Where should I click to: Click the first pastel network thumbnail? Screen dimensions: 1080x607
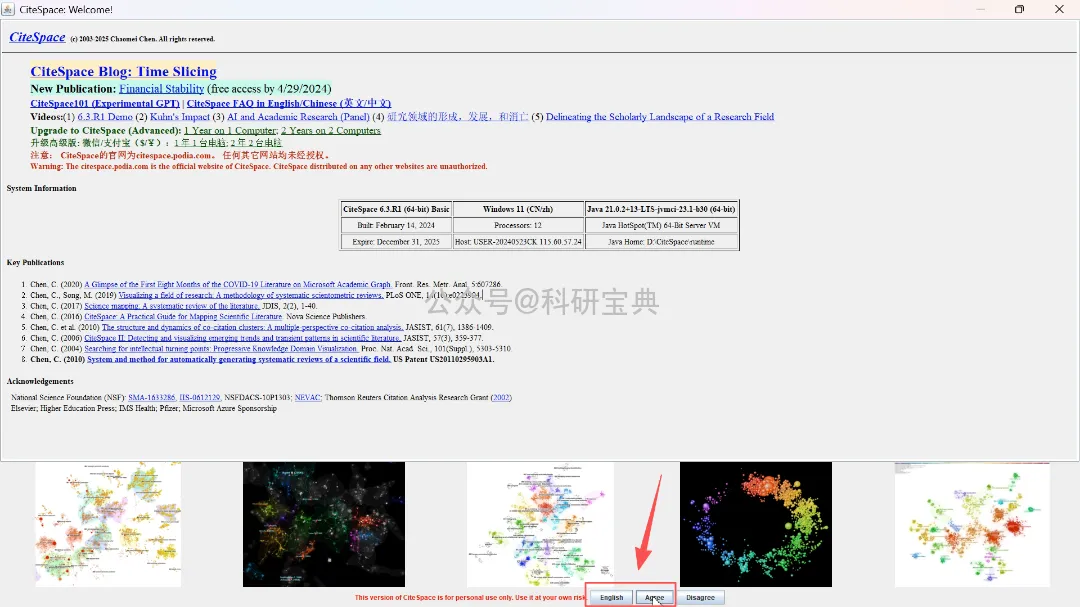click(108, 524)
